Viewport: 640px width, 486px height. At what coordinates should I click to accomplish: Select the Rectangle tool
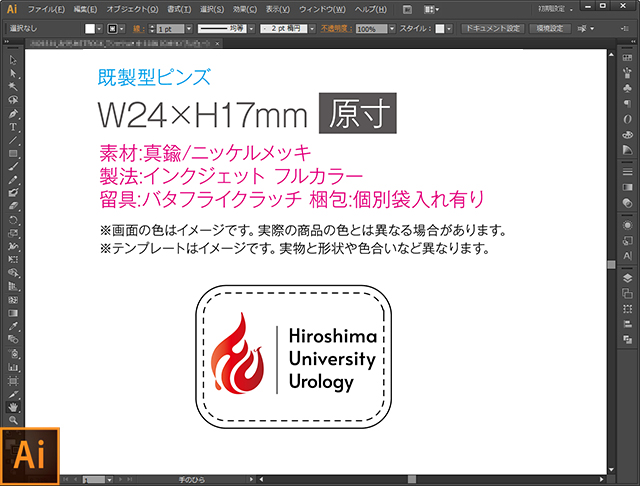coord(13,153)
